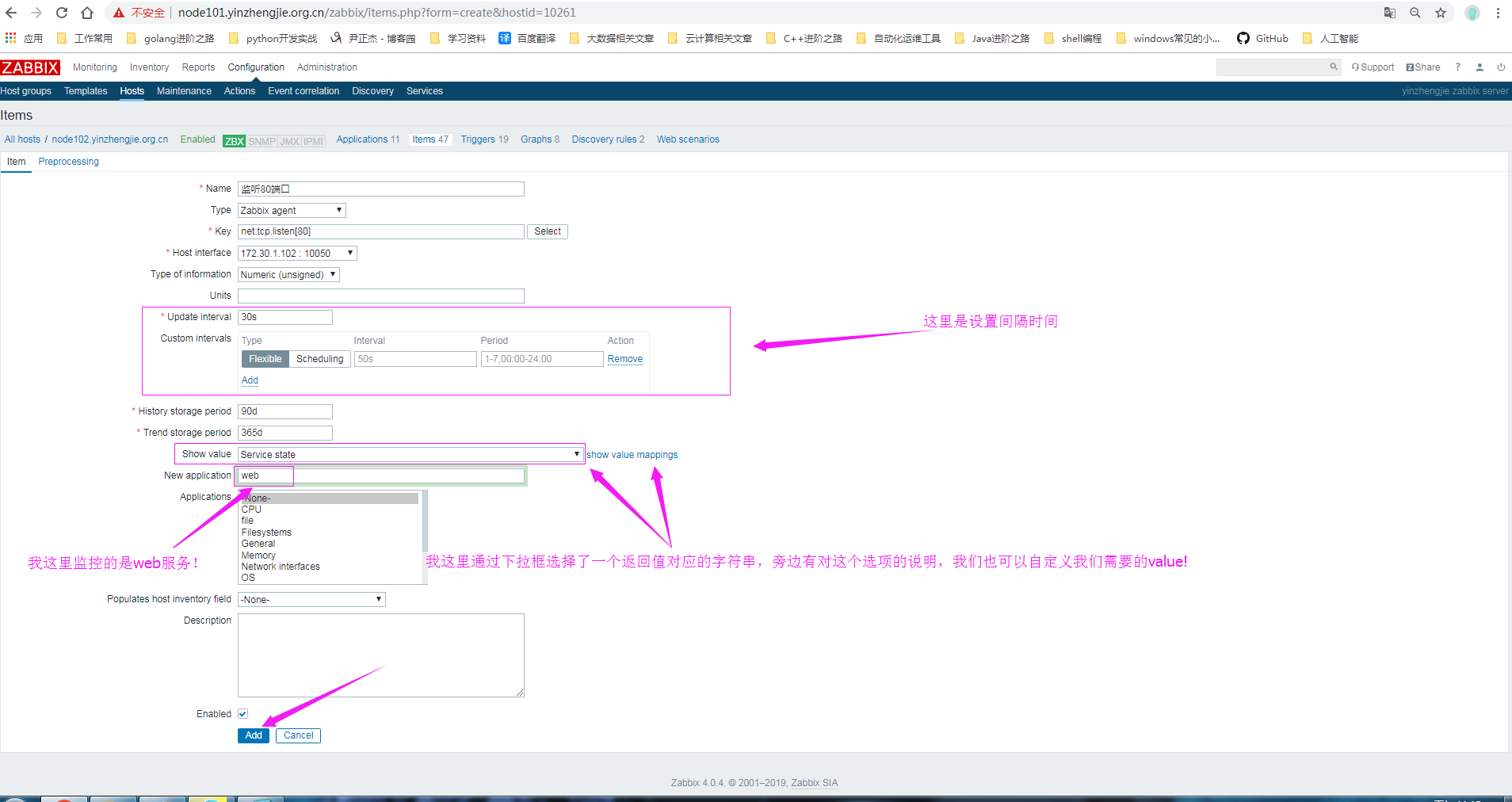The height and width of the screenshot is (802, 1512).
Task: Add another custom interval
Action: point(250,380)
